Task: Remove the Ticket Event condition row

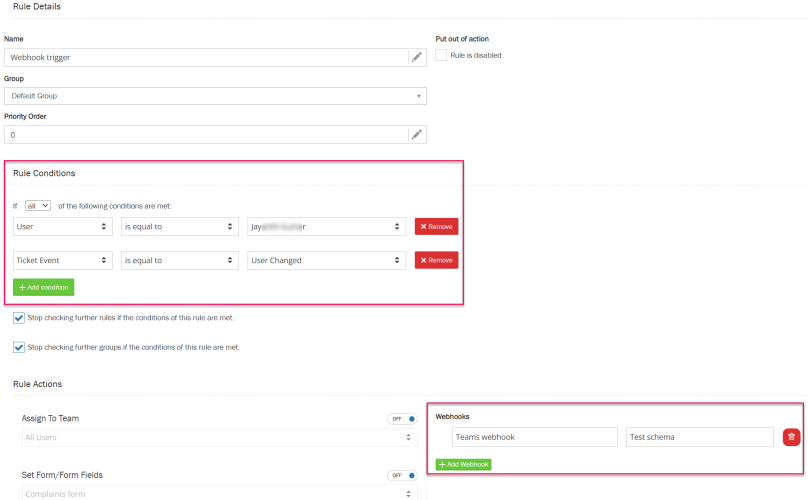Action: click(436, 260)
